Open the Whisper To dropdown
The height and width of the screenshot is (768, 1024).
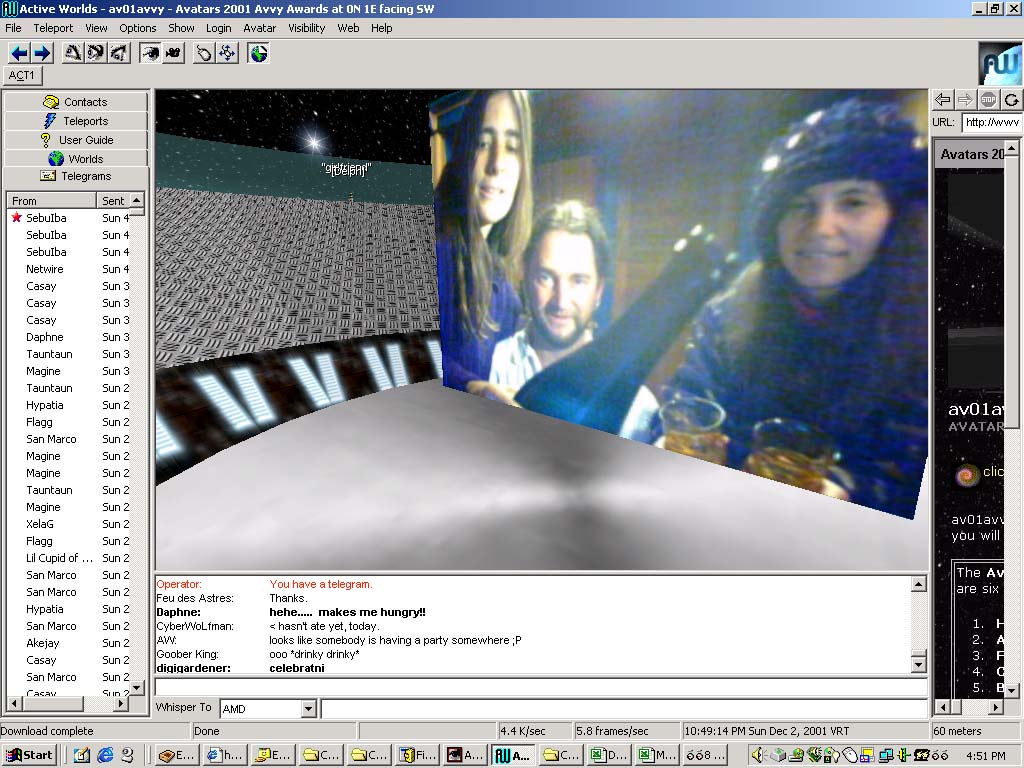coord(308,709)
